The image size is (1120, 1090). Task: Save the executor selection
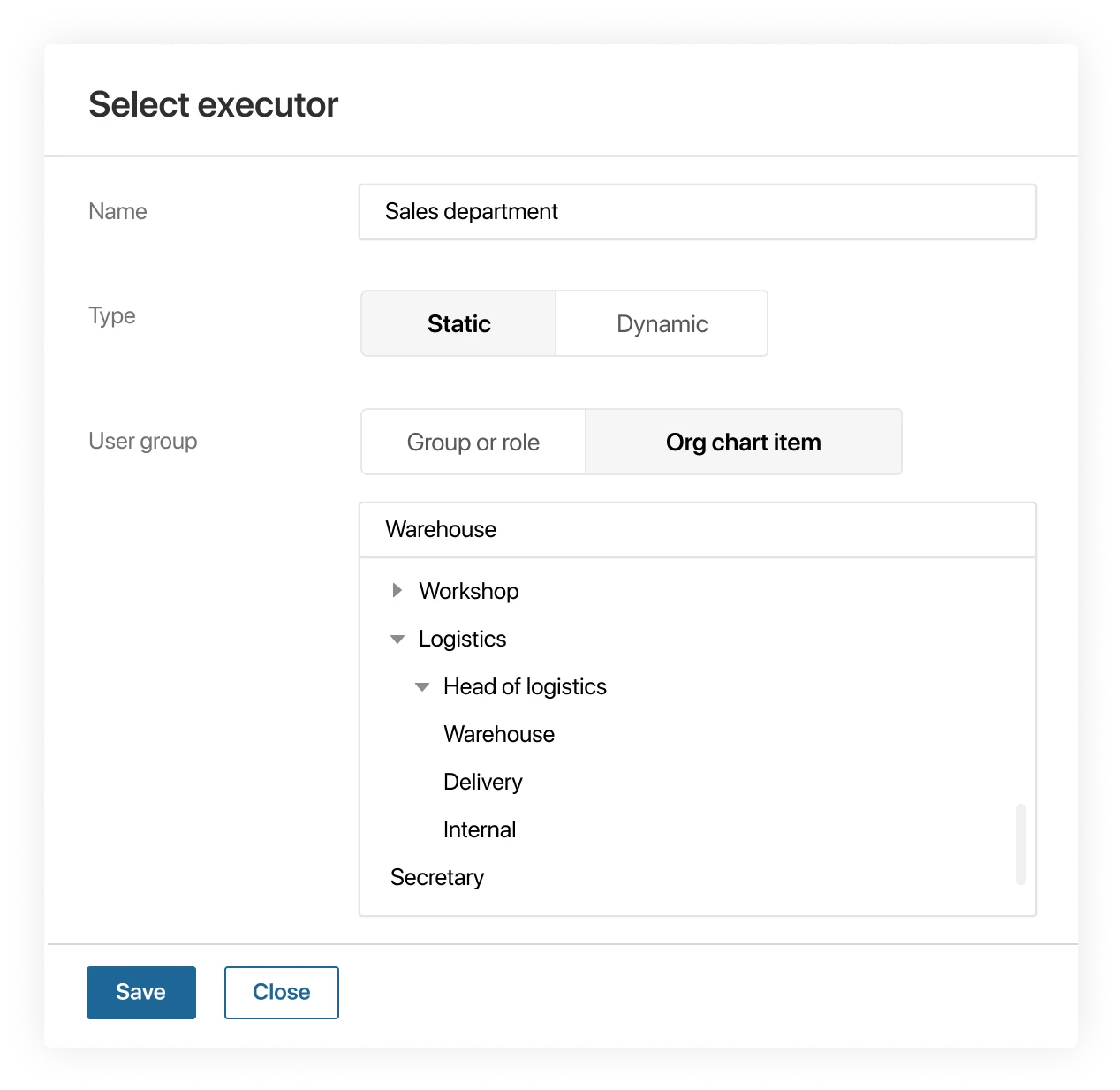[x=140, y=992]
